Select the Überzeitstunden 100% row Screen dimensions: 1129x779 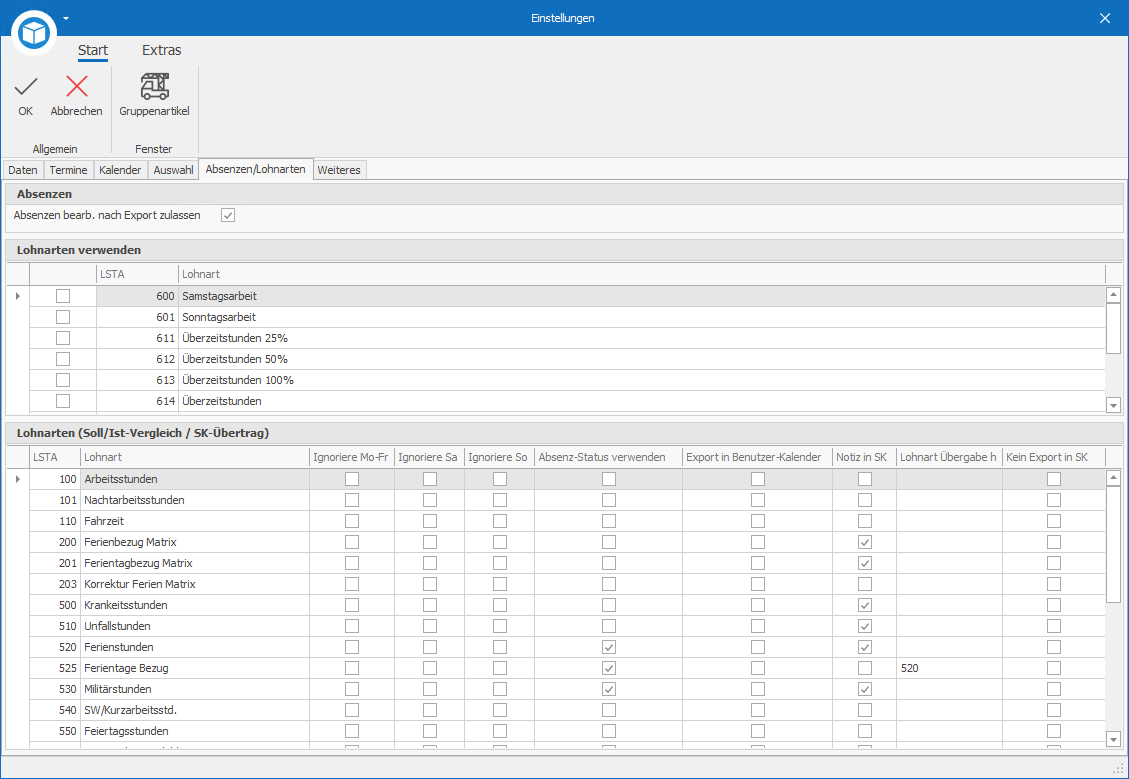pos(567,380)
